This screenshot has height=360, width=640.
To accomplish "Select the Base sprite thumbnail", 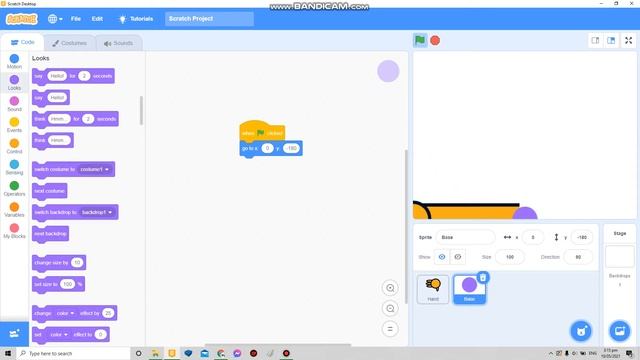I will click(469, 289).
